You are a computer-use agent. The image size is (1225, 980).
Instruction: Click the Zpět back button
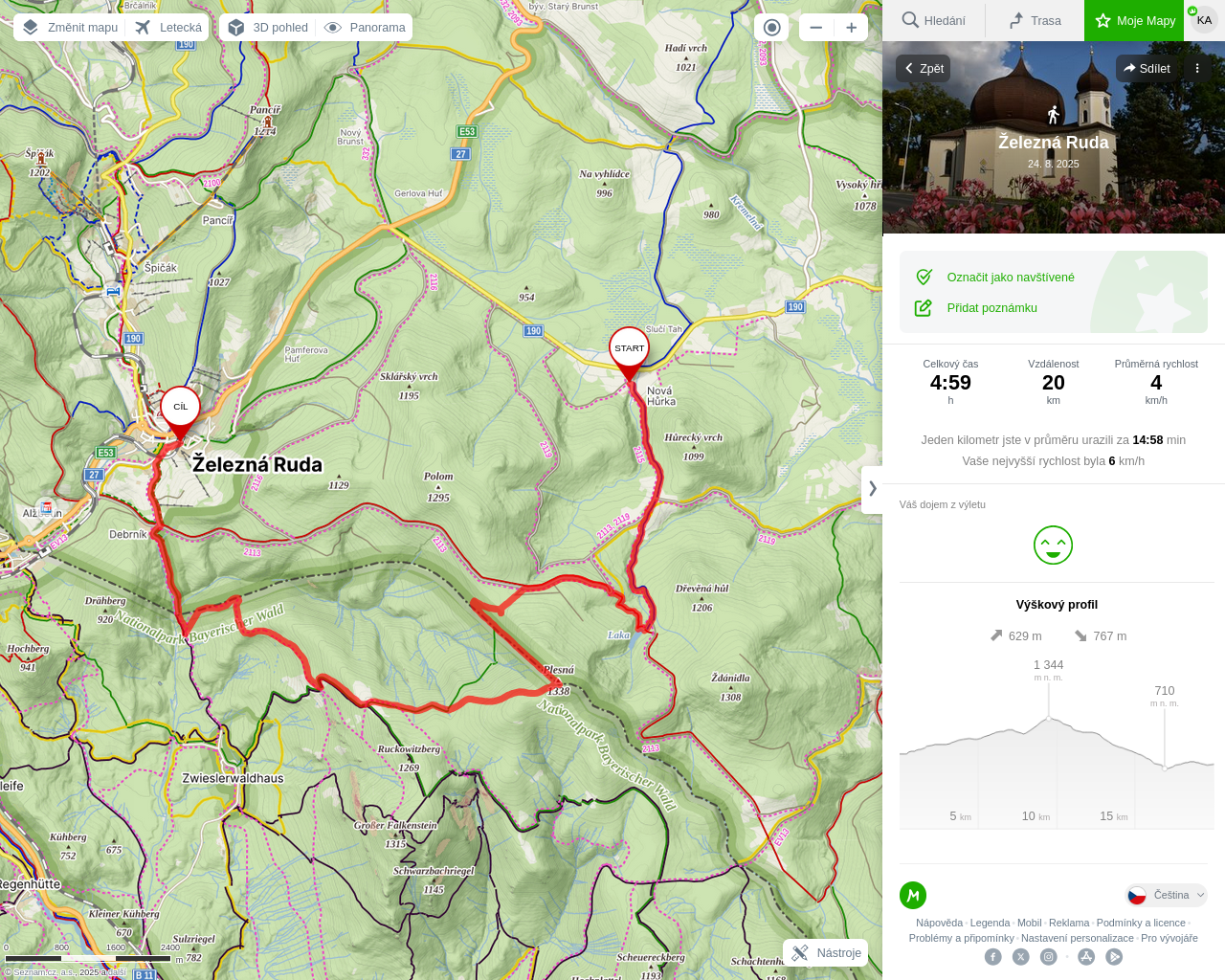(924, 68)
